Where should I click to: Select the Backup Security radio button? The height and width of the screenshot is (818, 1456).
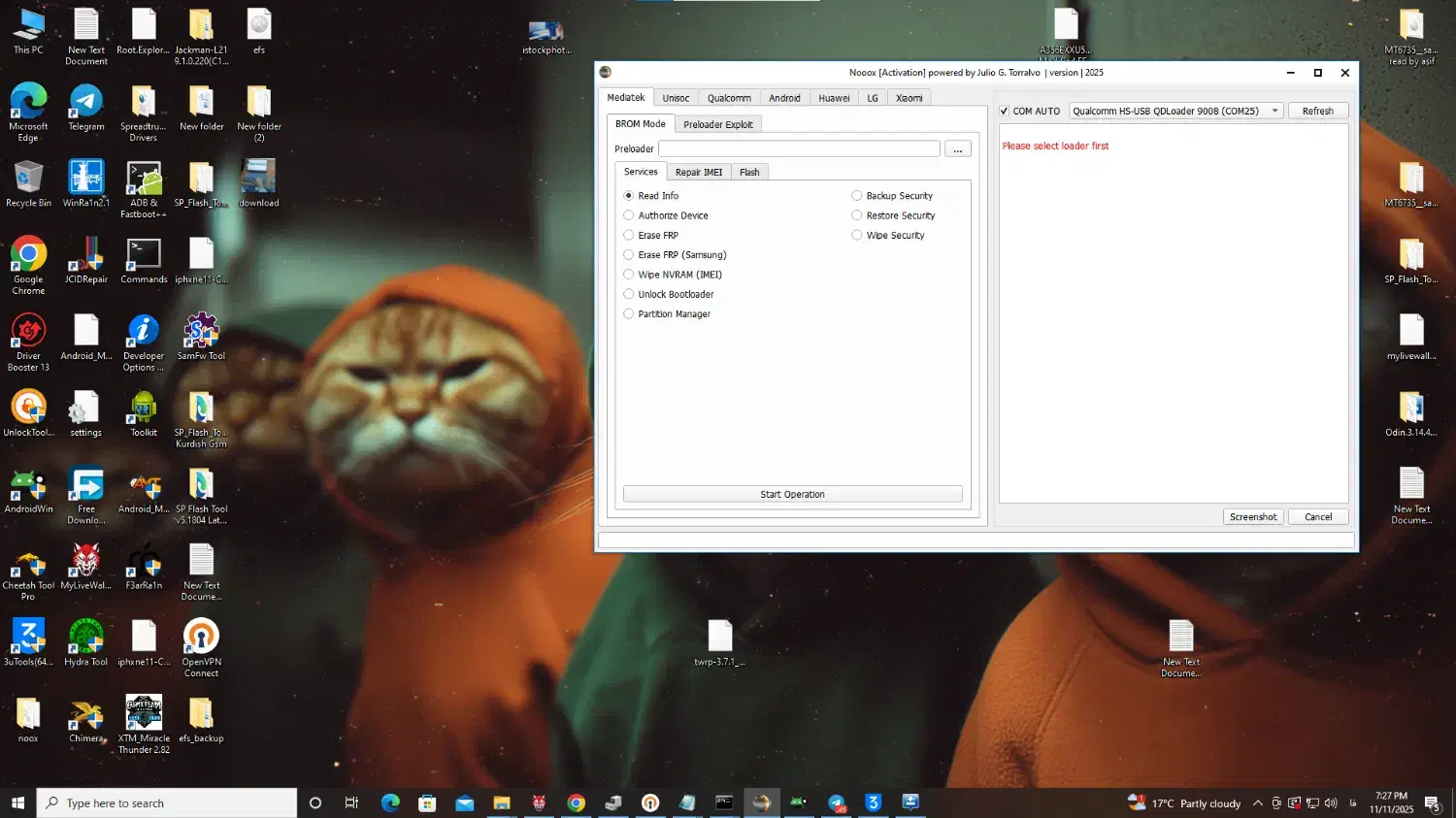(857, 196)
